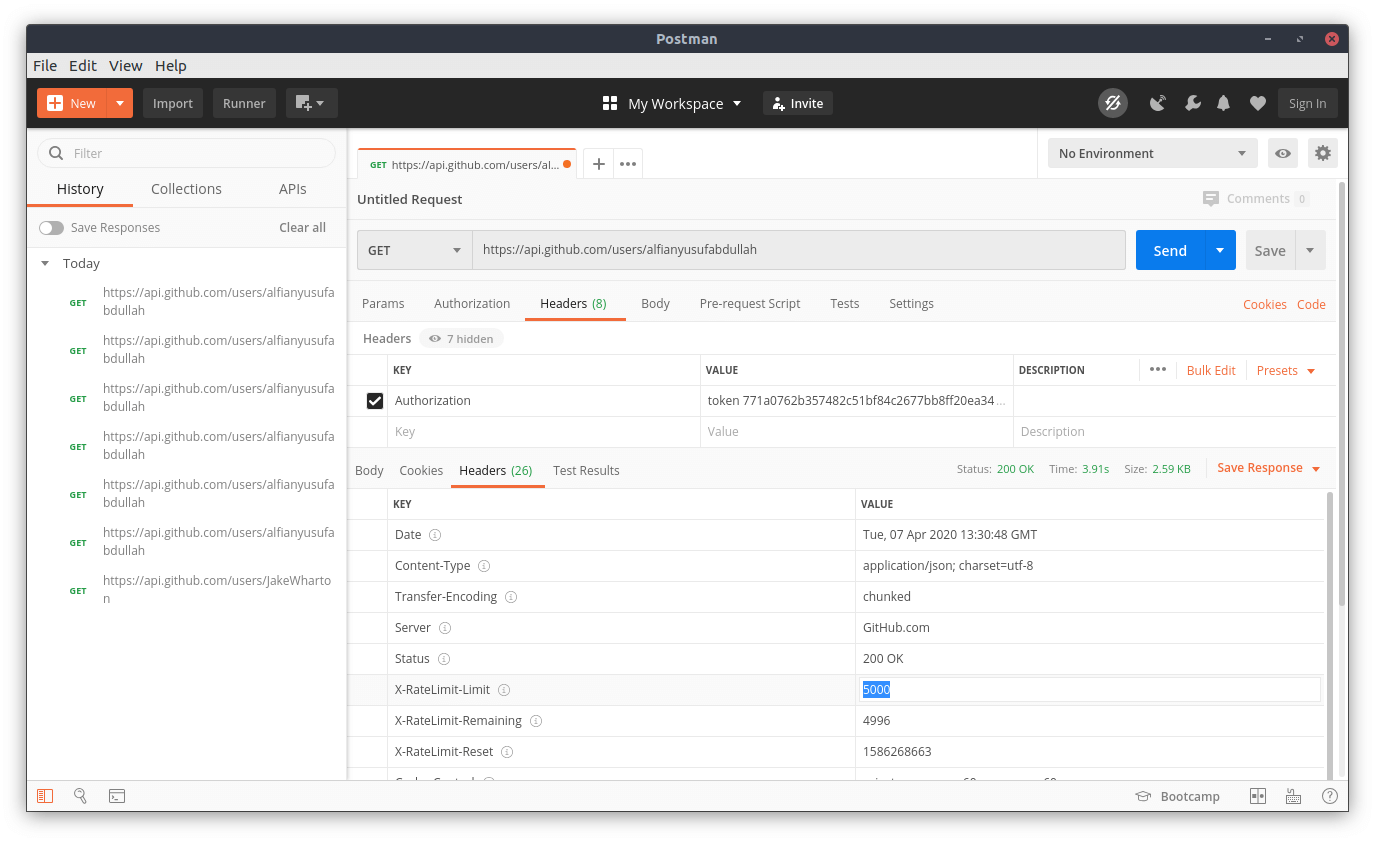Open the Test Results tab
The image size is (1376, 844).
click(x=586, y=471)
